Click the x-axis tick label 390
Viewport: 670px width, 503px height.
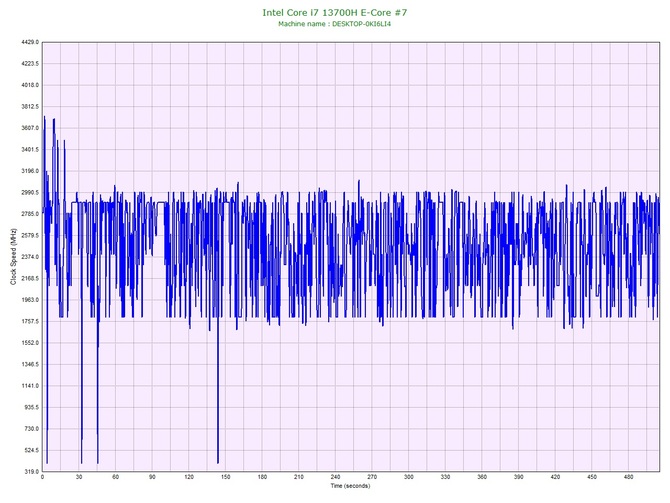(519, 477)
